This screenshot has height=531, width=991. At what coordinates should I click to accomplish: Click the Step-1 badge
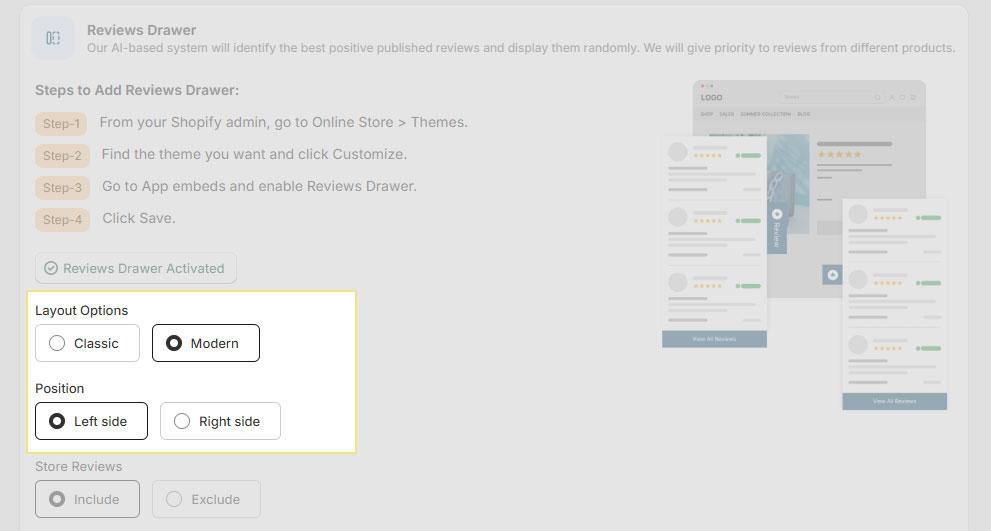(61, 123)
